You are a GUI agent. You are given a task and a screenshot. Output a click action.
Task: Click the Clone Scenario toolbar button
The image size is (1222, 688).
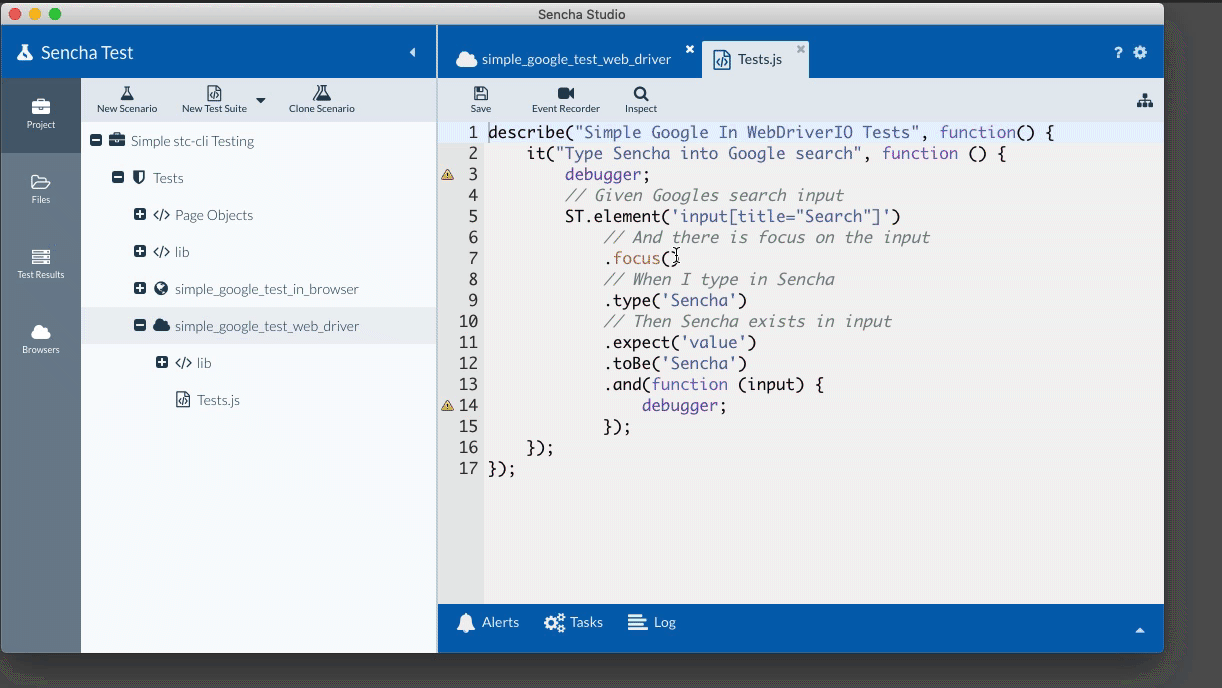coord(322,99)
